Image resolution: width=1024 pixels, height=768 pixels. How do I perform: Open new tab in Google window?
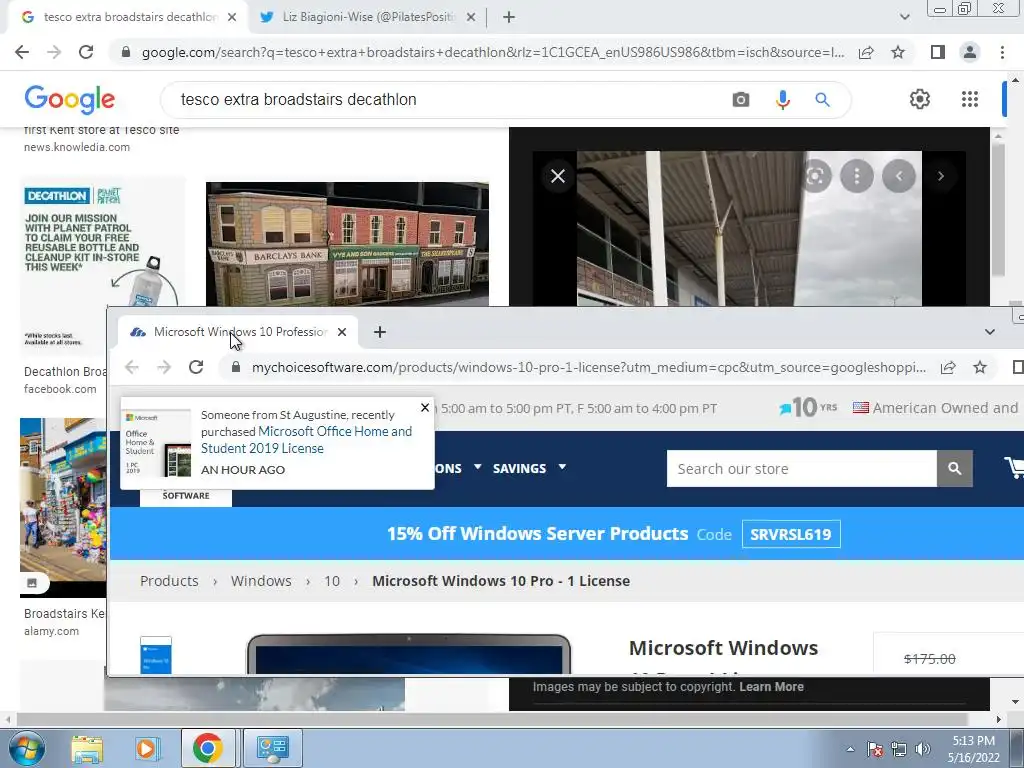[x=509, y=17]
